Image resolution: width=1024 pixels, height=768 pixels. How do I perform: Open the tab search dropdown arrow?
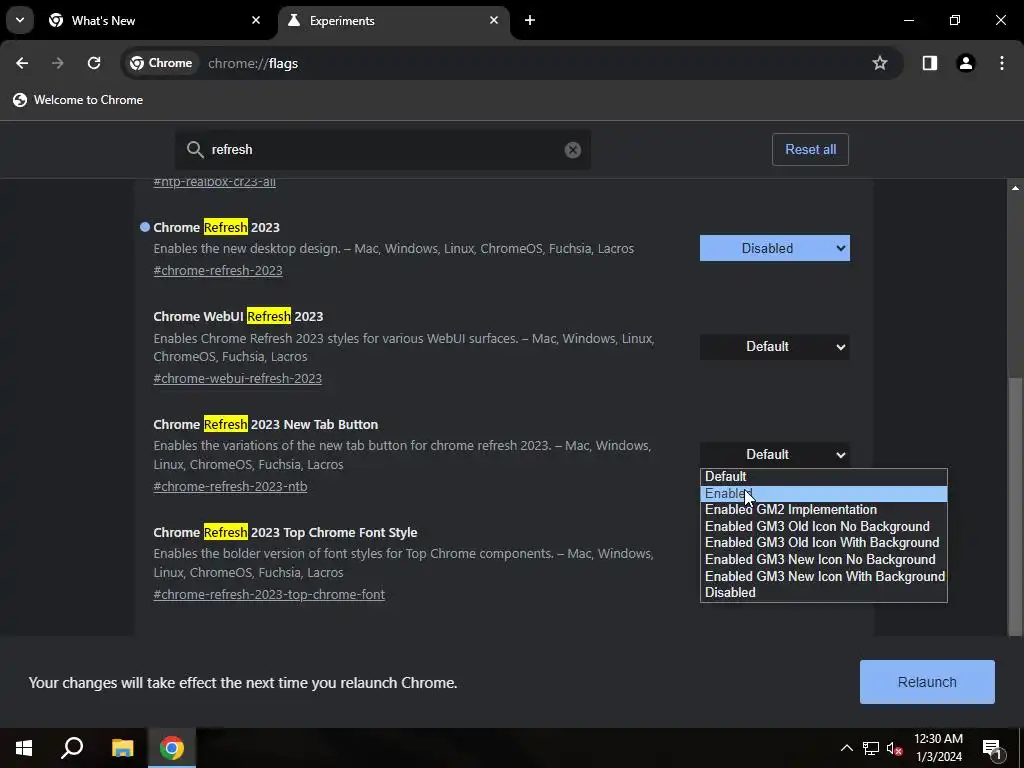point(20,20)
